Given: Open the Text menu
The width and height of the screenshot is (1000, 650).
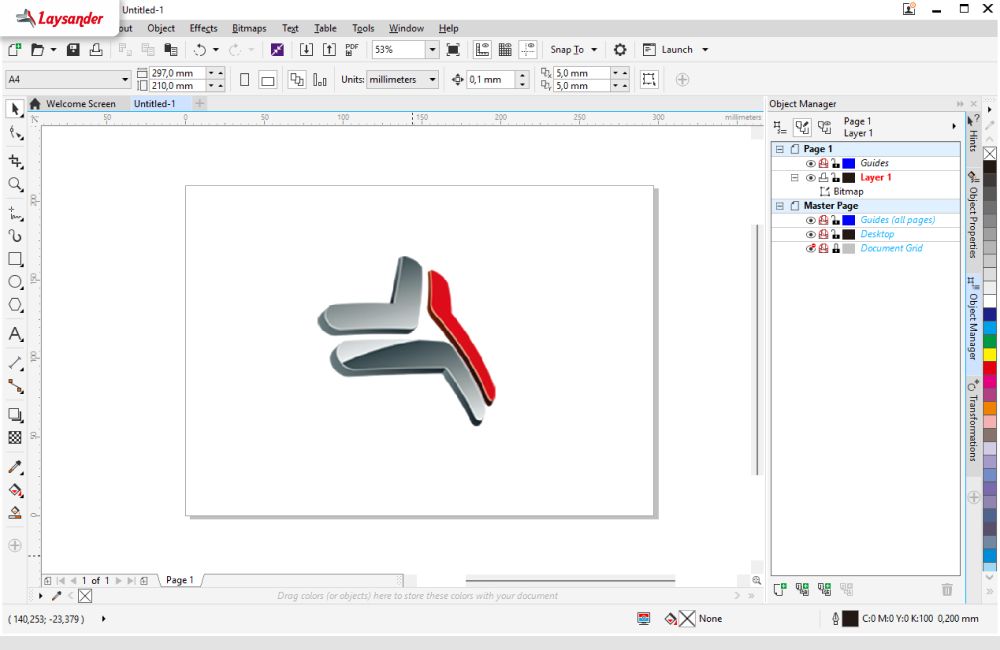Looking at the screenshot, I should click(x=290, y=28).
